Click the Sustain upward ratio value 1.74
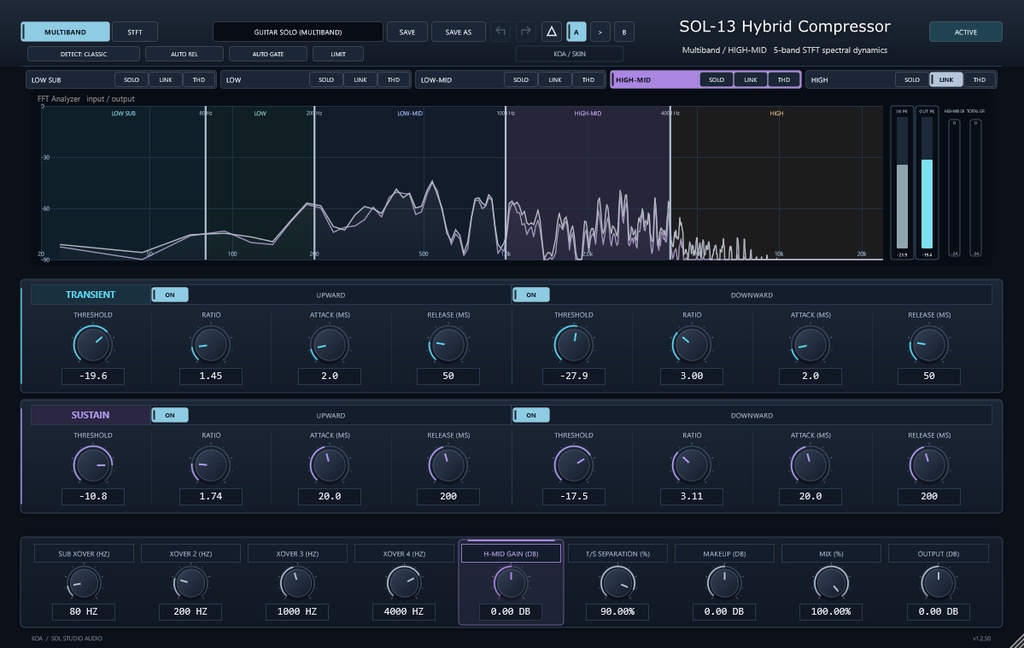The image size is (1024, 648). click(x=210, y=496)
